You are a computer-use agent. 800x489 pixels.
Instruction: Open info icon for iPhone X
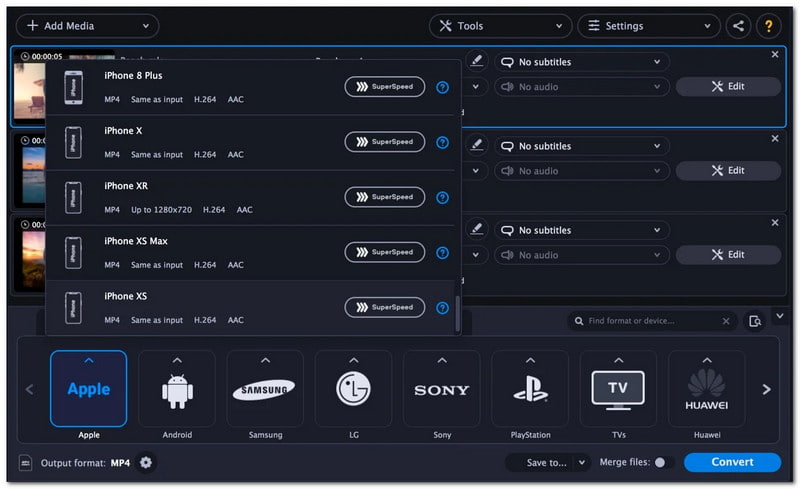[x=442, y=142]
